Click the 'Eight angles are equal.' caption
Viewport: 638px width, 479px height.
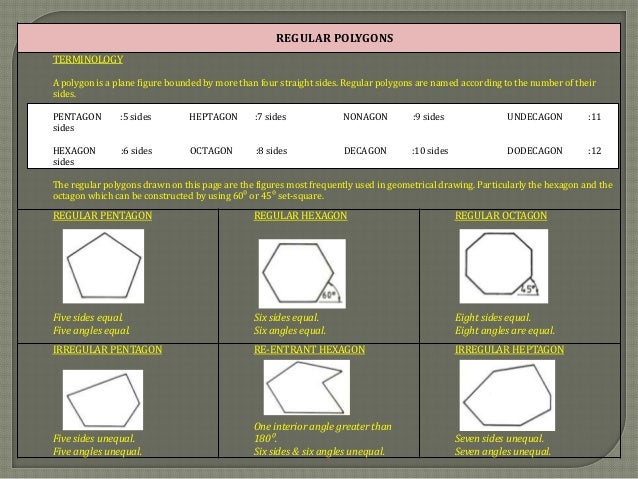click(x=505, y=330)
